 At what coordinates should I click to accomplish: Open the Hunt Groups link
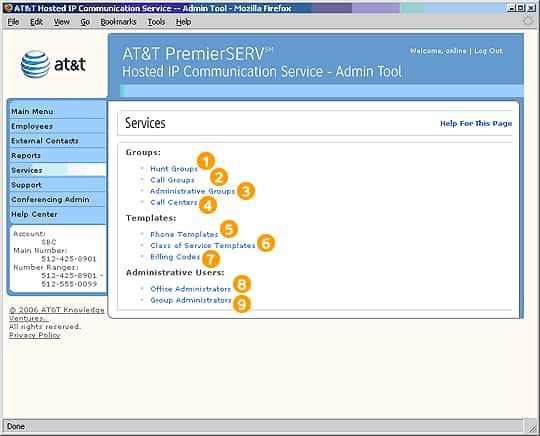point(174,169)
